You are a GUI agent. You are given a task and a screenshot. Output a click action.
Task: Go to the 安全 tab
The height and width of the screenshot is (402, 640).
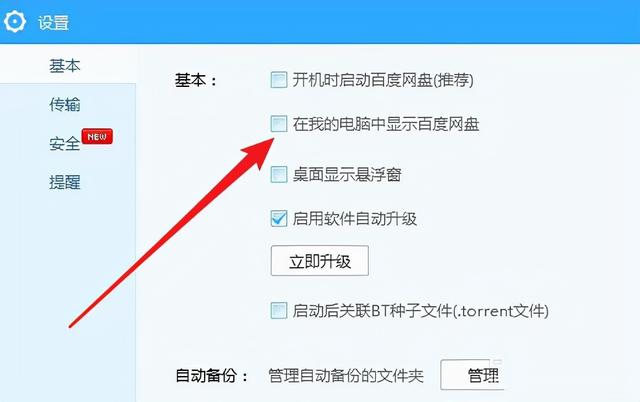coord(64,144)
